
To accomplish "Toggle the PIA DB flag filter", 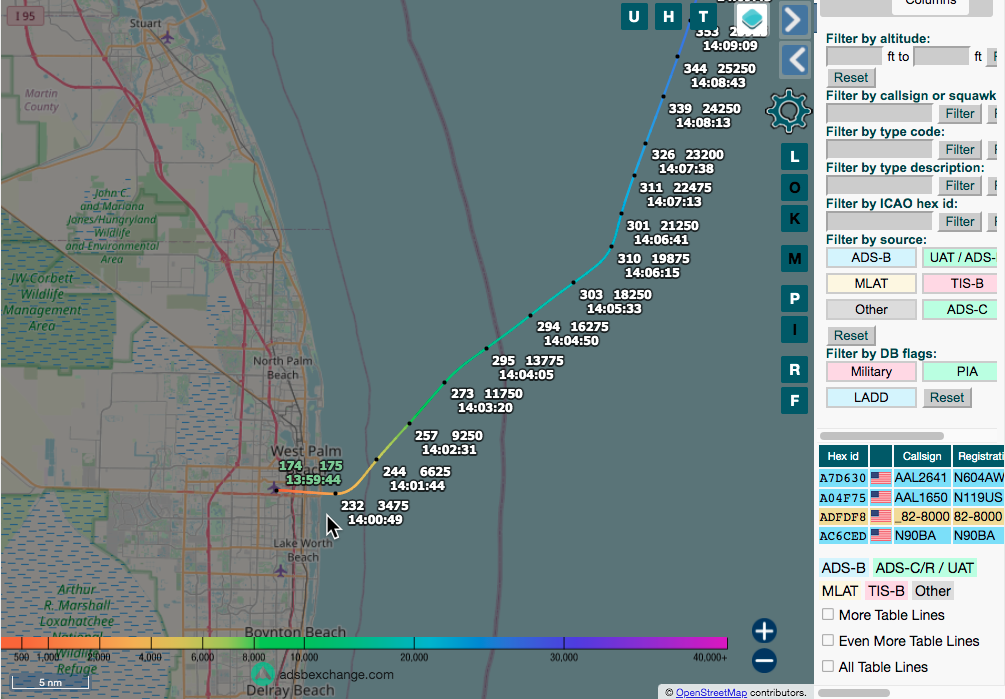I will click(960, 372).
